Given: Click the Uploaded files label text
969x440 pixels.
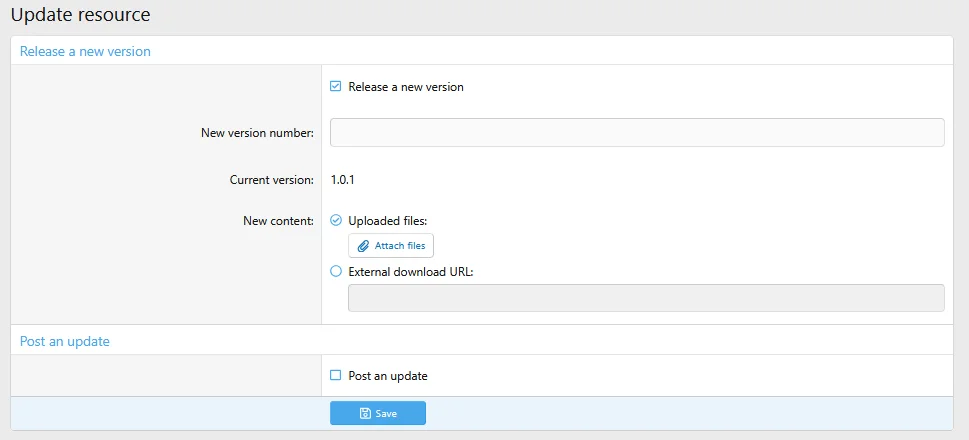Looking at the screenshot, I should coord(388,220).
